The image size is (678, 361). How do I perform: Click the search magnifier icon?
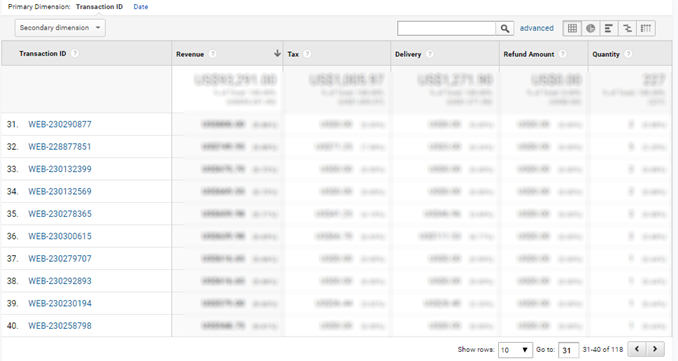click(505, 29)
